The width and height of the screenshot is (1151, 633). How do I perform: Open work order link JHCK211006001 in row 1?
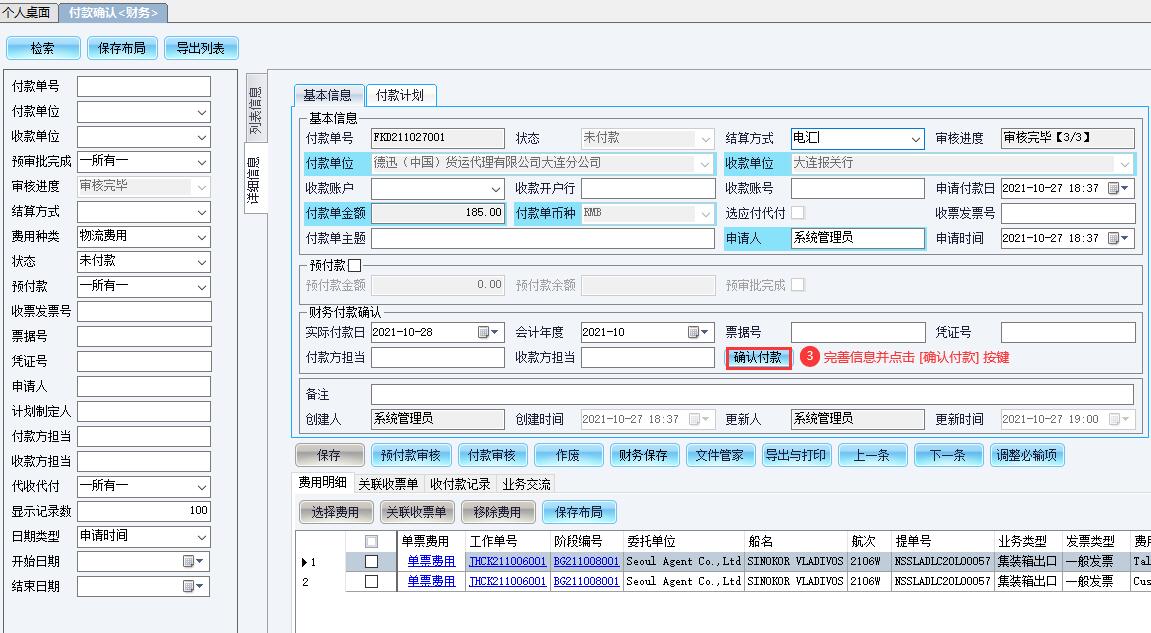507,562
